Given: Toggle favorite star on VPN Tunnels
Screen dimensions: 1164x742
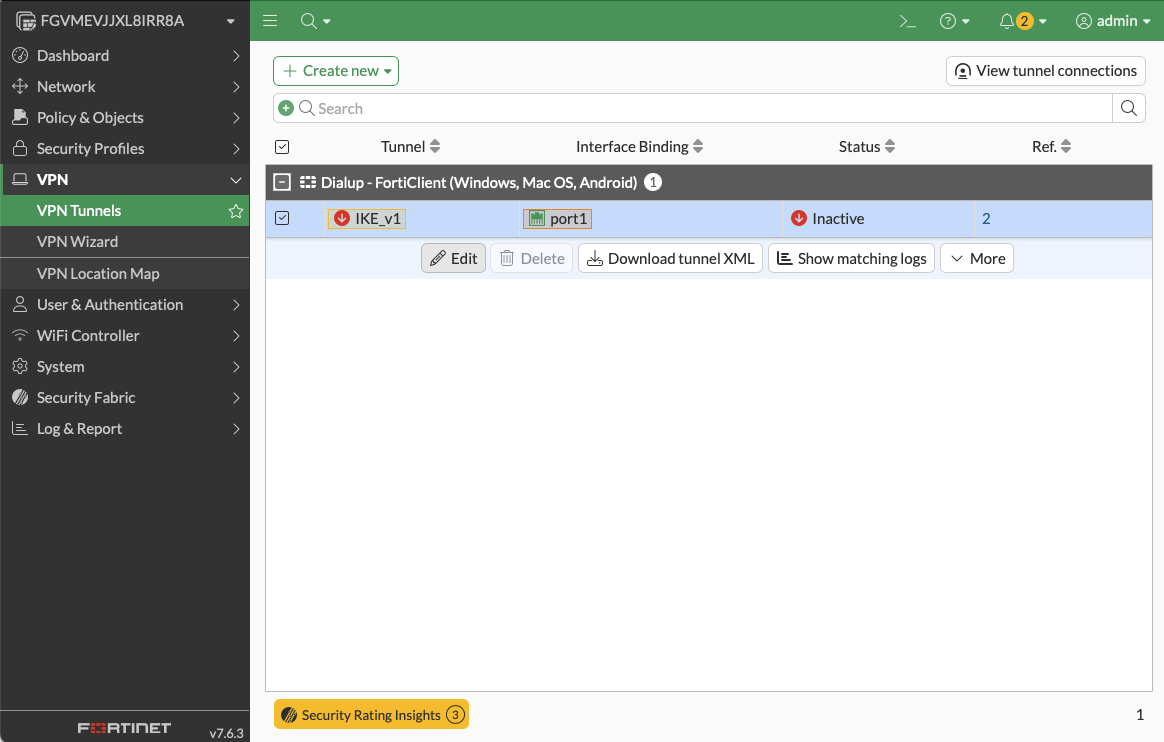Looking at the screenshot, I should pos(236,211).
